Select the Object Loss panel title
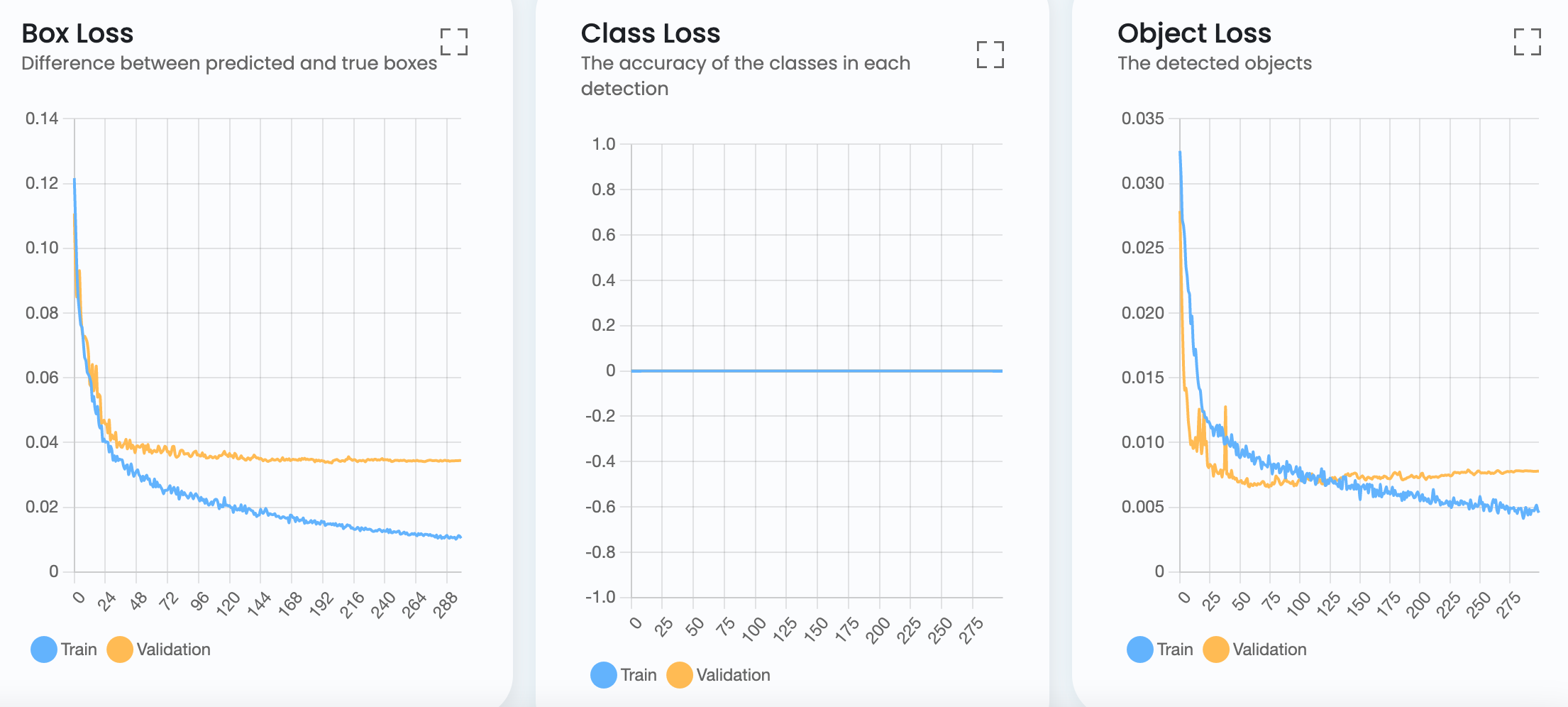The height and width of the screenshot is (707, 1568). (x=1194, y=33)
